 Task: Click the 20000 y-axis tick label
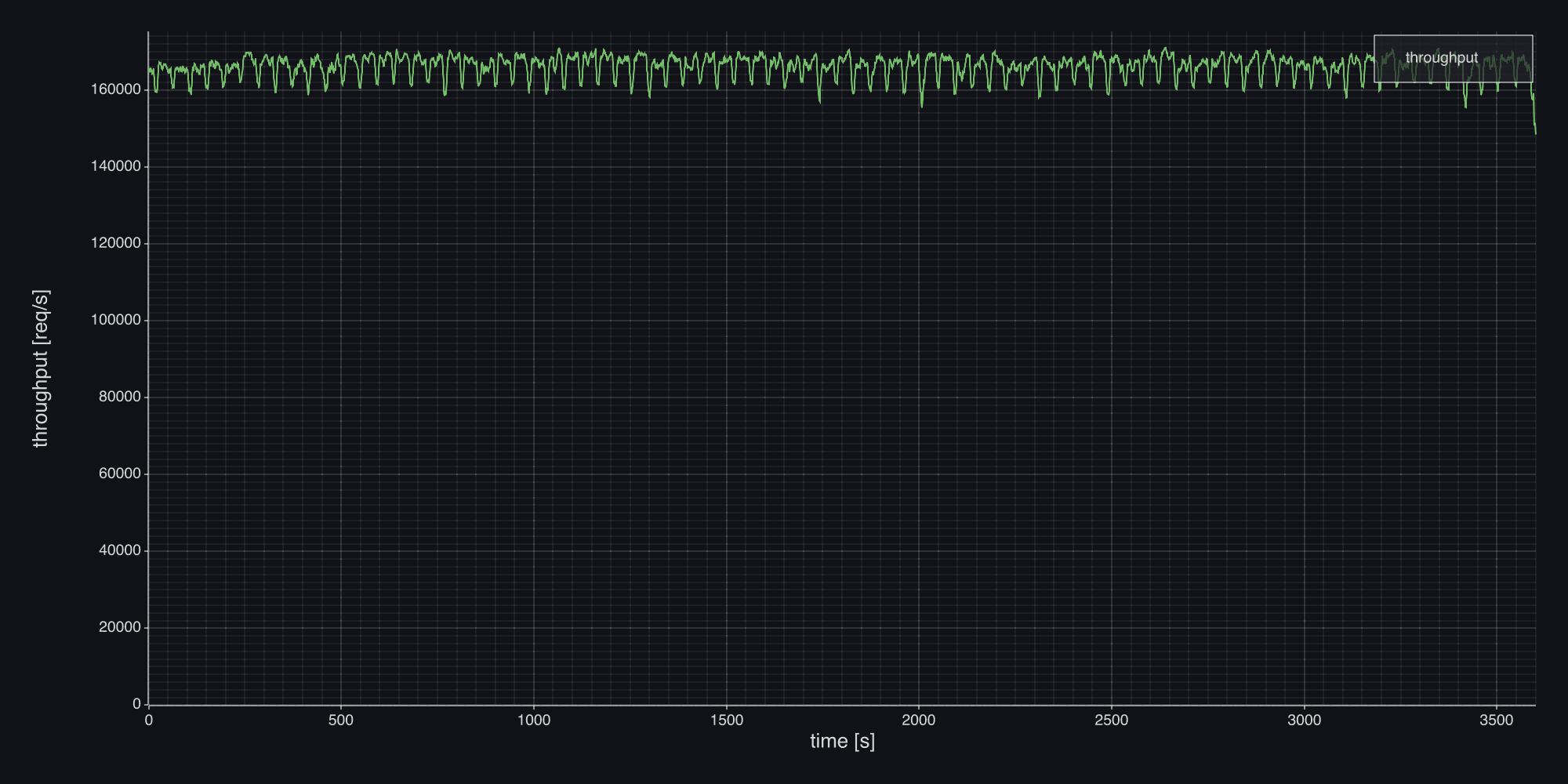(x=119, y=627)
